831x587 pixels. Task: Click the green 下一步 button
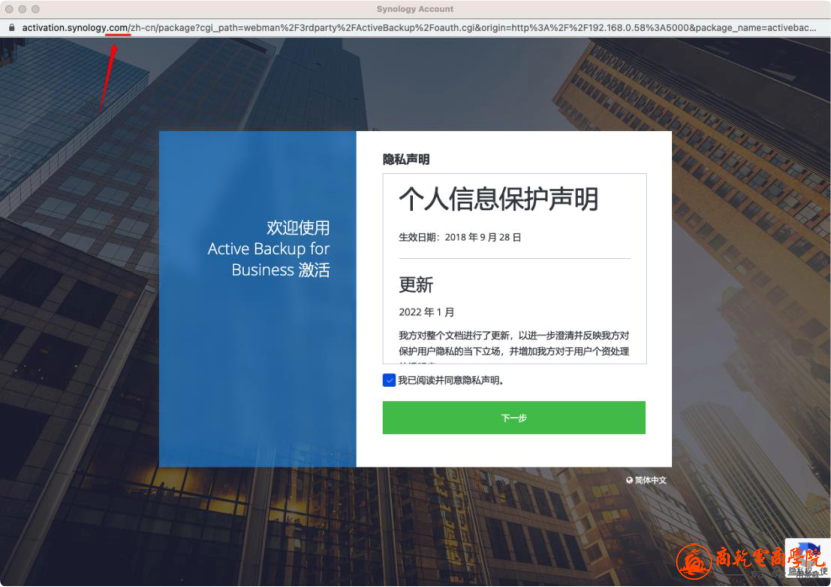tap(514, 417)
